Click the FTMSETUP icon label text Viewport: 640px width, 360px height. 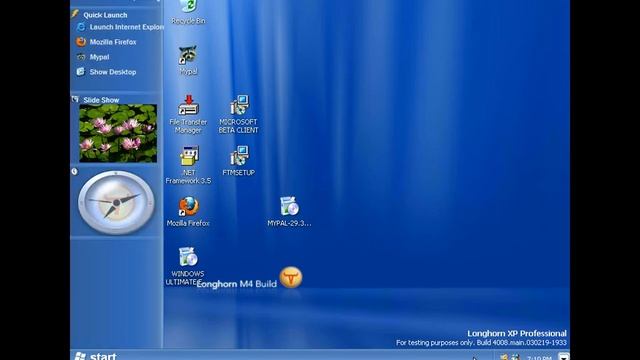click(239, 173)
